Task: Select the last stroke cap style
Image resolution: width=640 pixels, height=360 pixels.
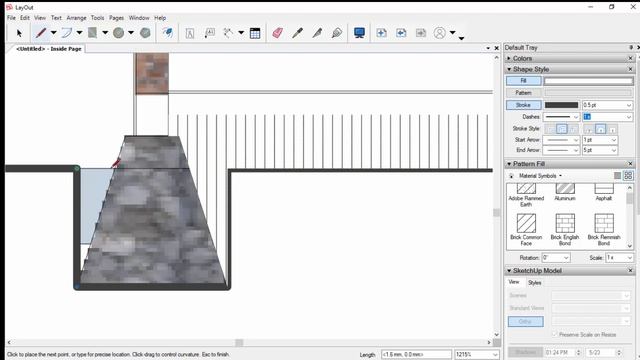Action: pos(612,129)
